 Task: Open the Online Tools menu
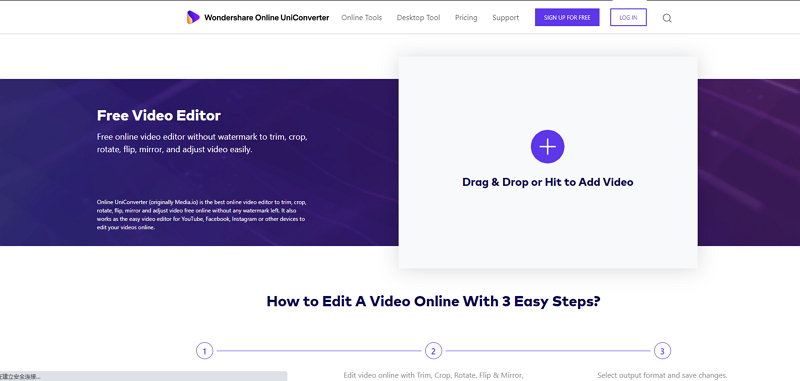click(361, 18)
